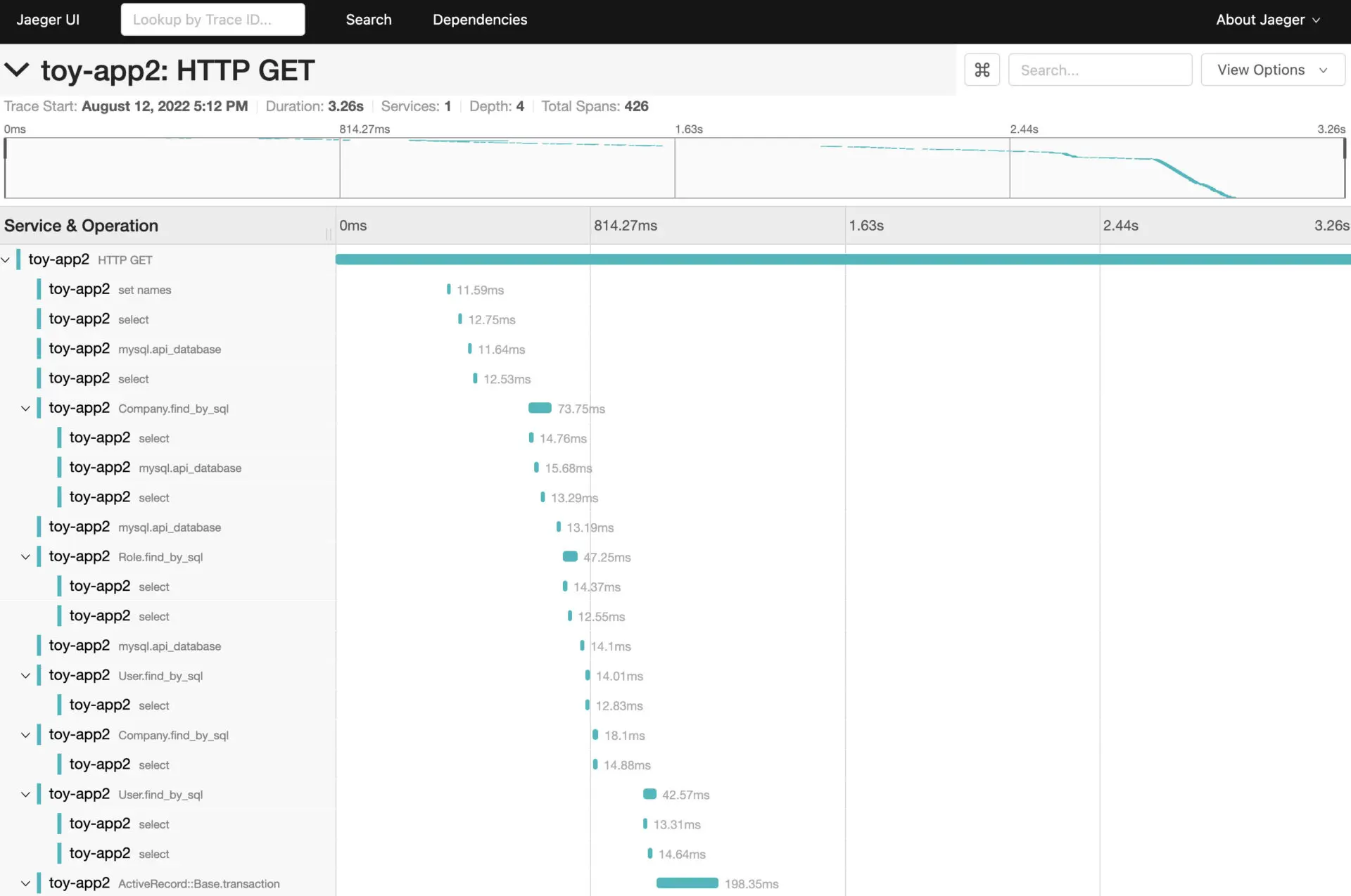The image size is (1351, 896).
Task: Open the Dependencies page
Action: click(x=480, y=20)
